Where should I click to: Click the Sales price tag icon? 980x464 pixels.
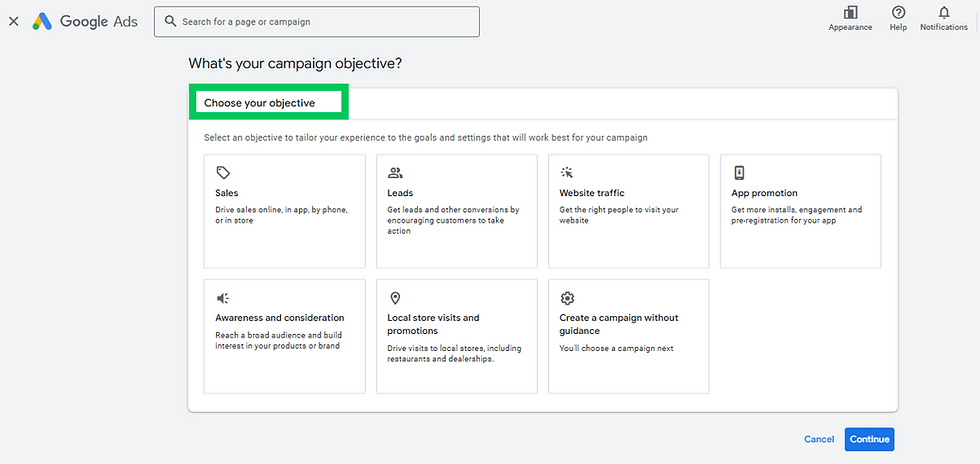tap(223, 173)
